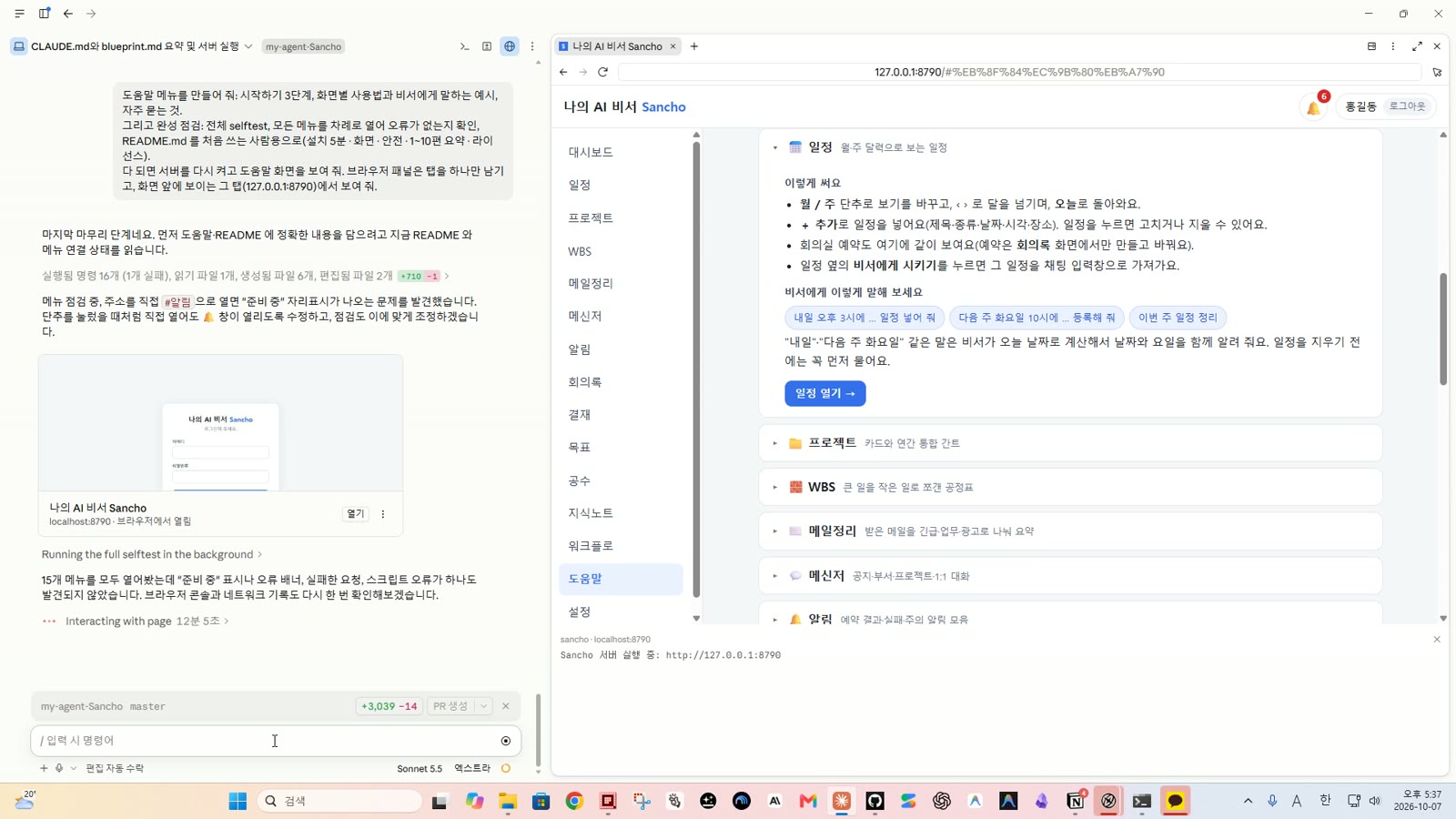Screen dimensions: 1456x819
Task: Click the 로그아웃 button
Action: tap(1407, 106)
